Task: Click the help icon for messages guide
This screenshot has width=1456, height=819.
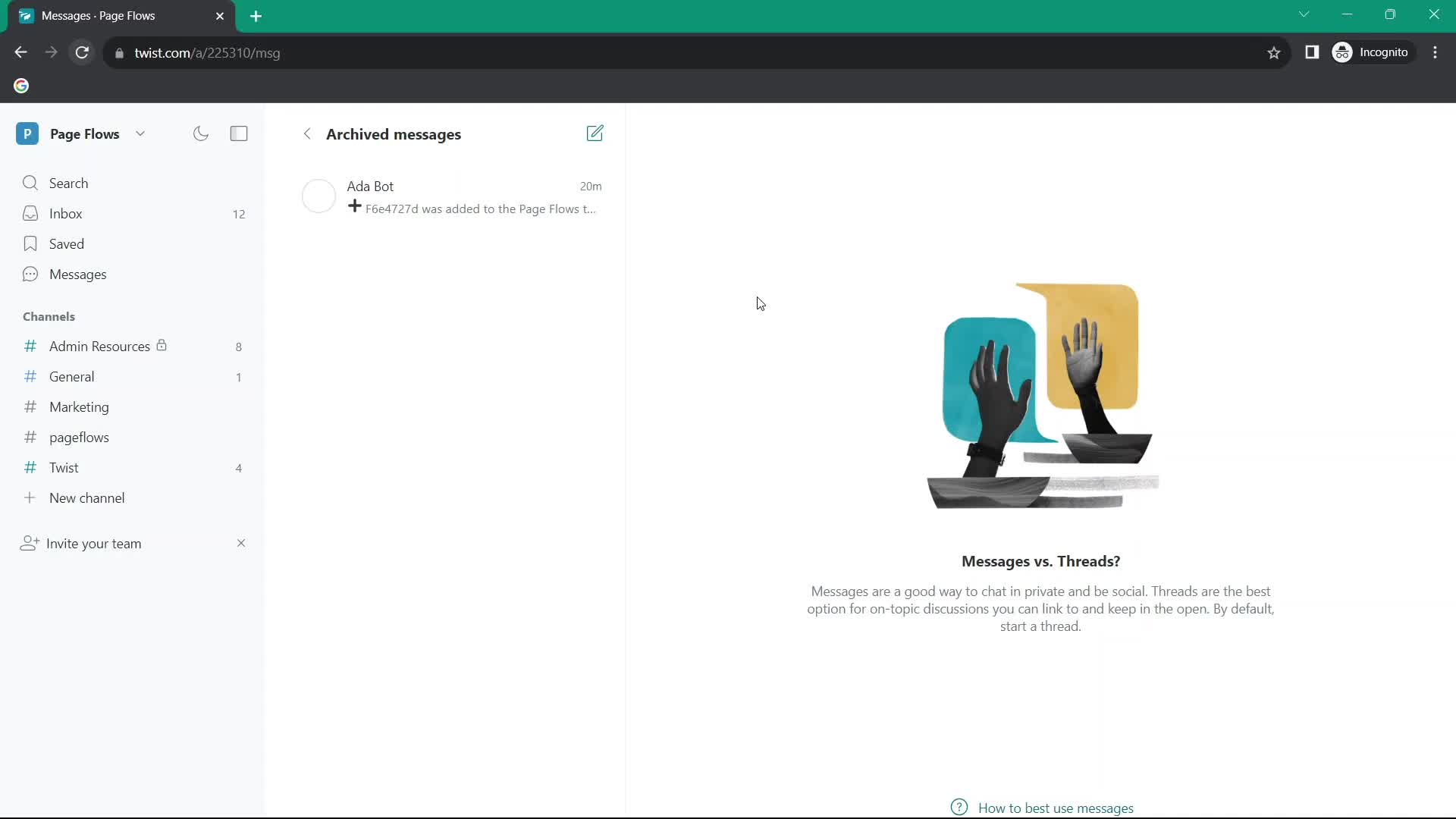Action: [x=960, y=808]
